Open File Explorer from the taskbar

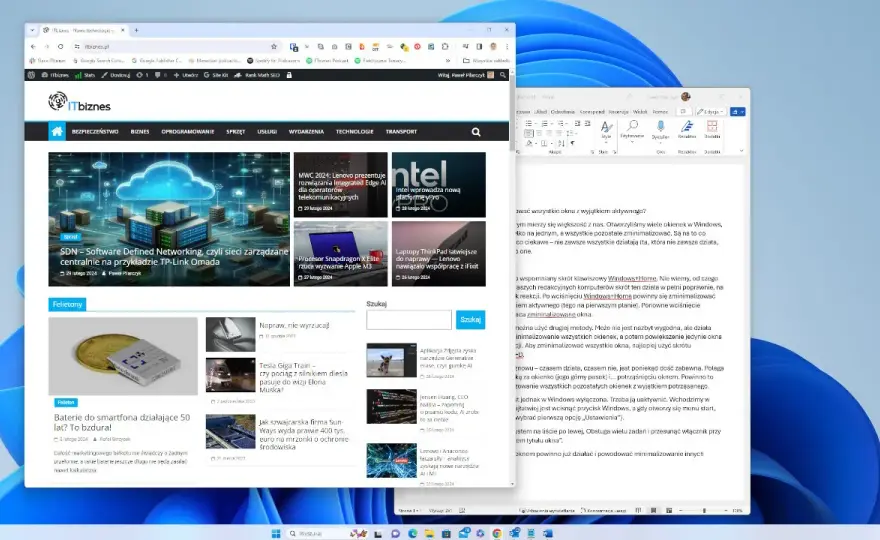coord(429,533)
